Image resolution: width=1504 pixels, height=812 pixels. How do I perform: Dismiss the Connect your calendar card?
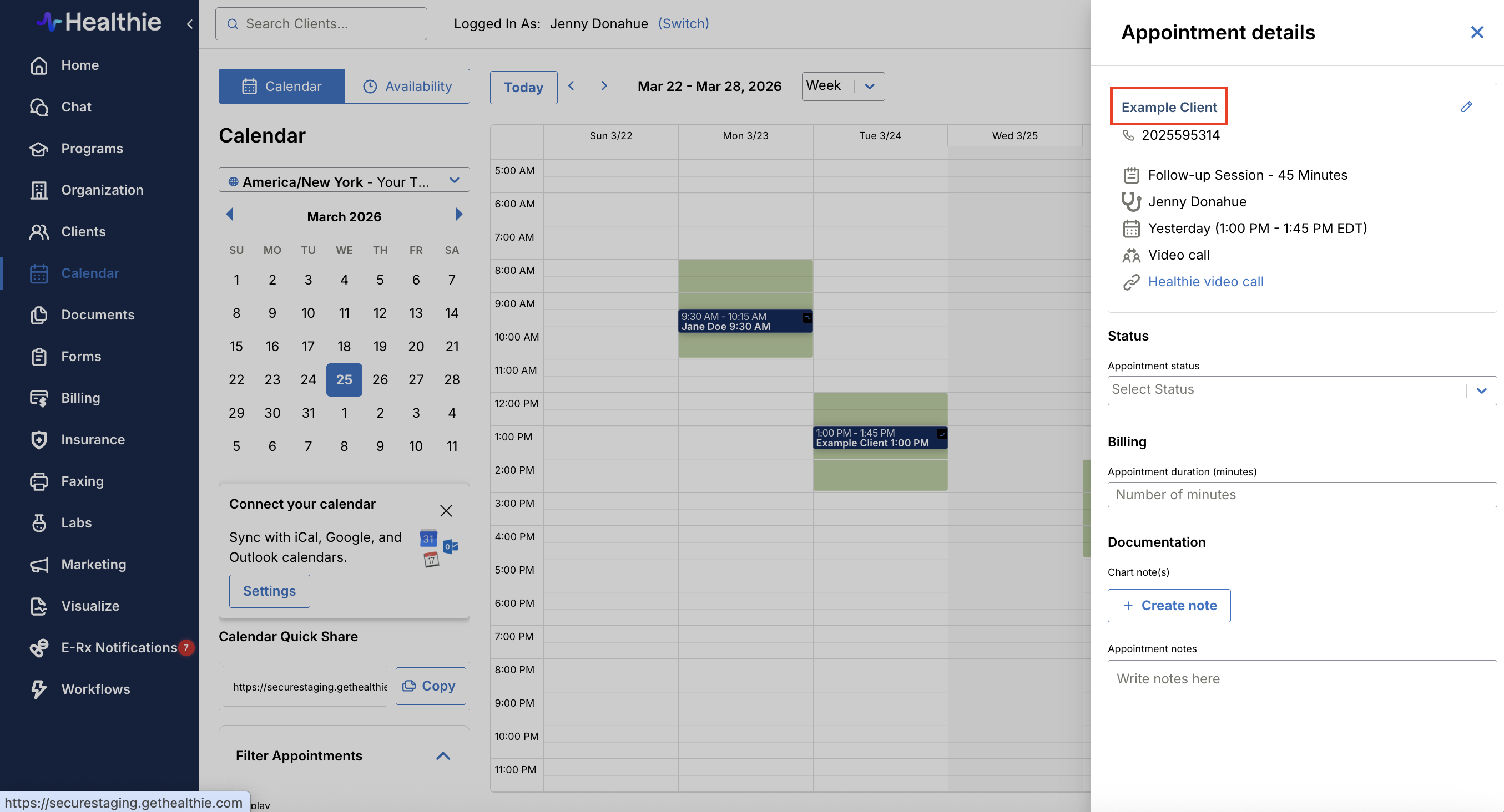pos(446,511)
